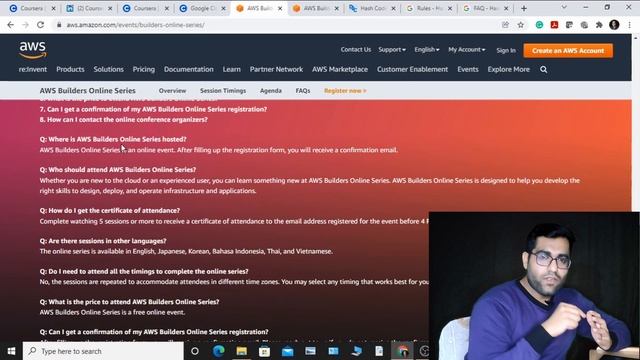Open the Explore More menu

coord(509,69)
